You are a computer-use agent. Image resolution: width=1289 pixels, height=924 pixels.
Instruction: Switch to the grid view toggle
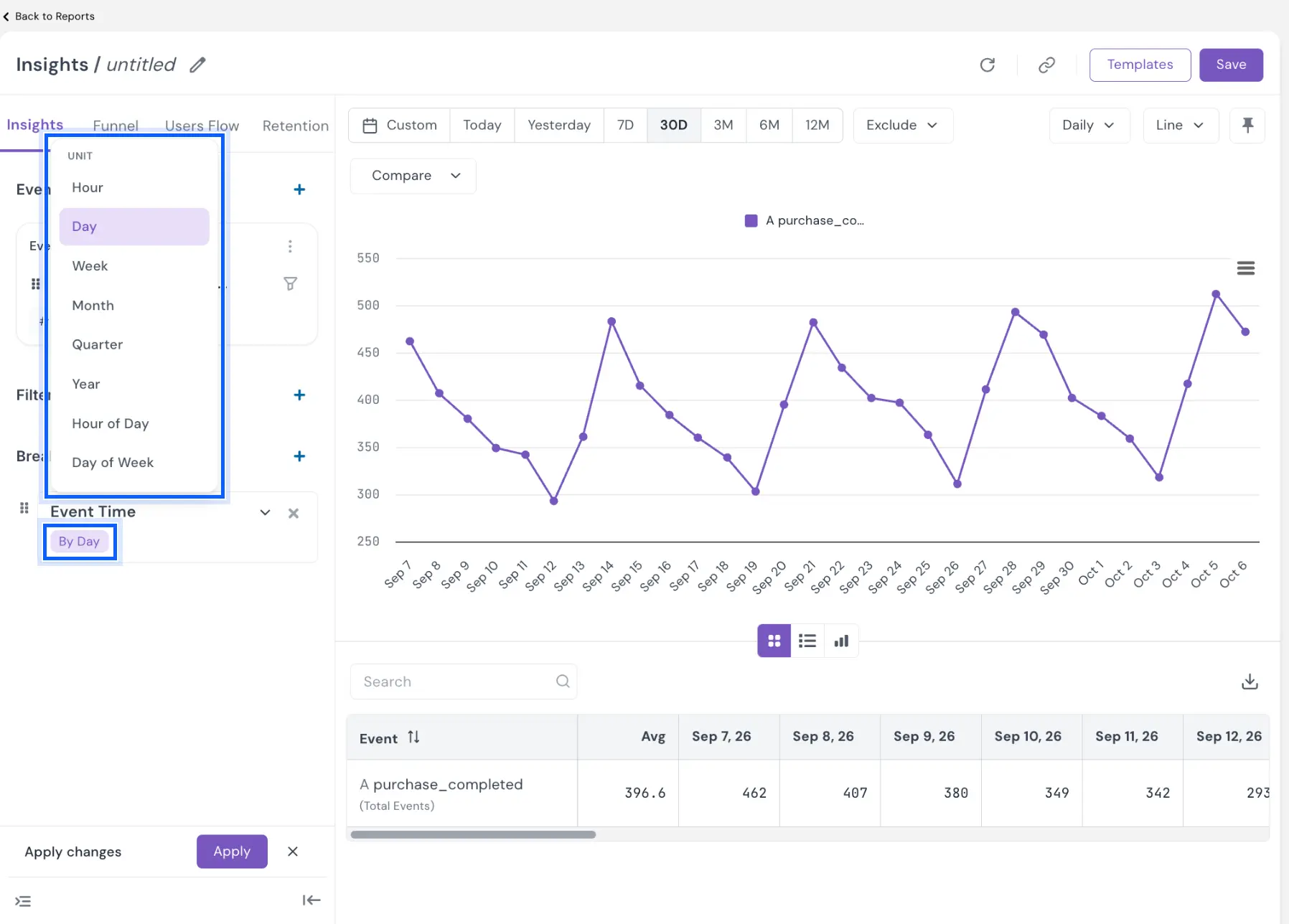tap(774, 641)
